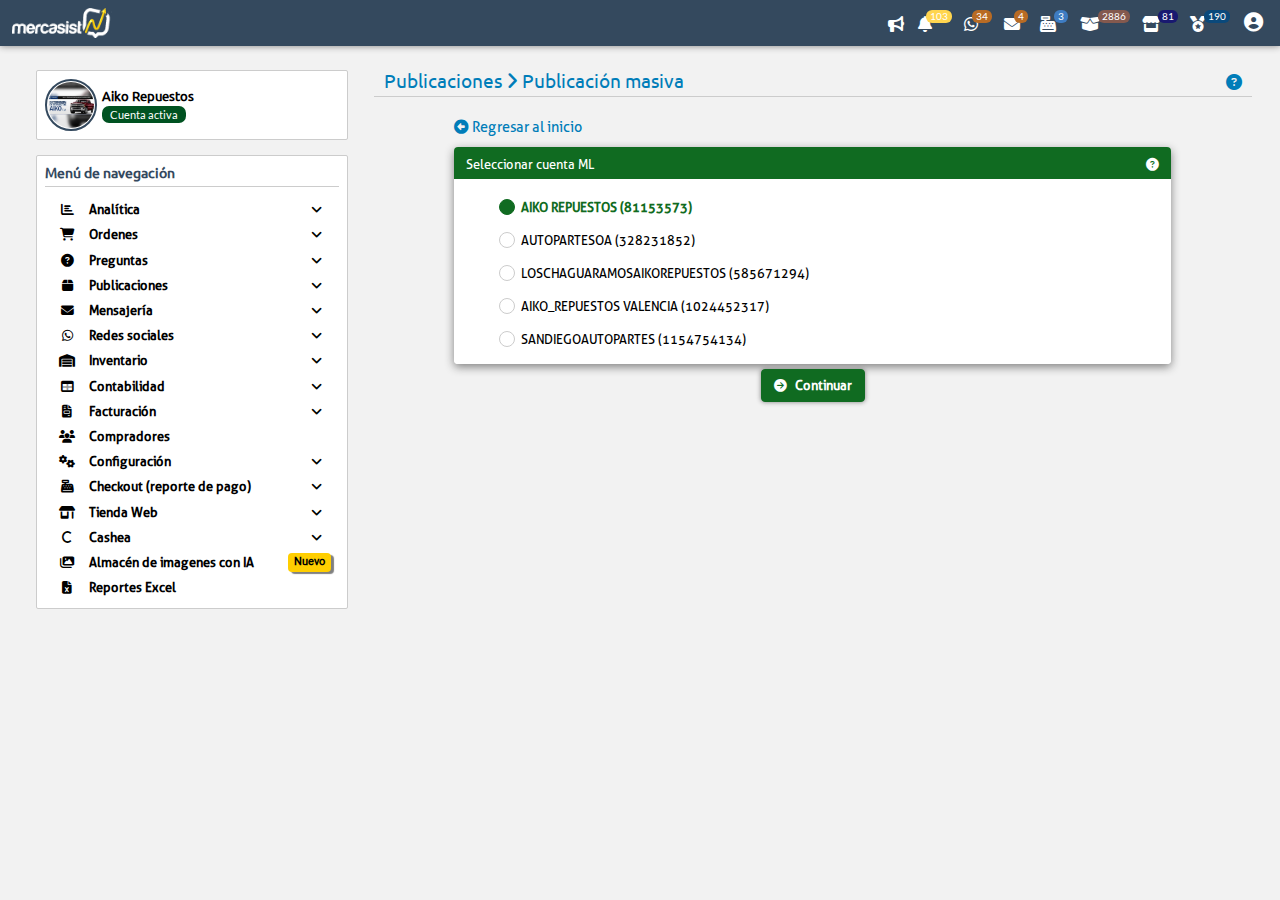
Task: Expand the Configuración menu chevron
Action: click(316, 462)
